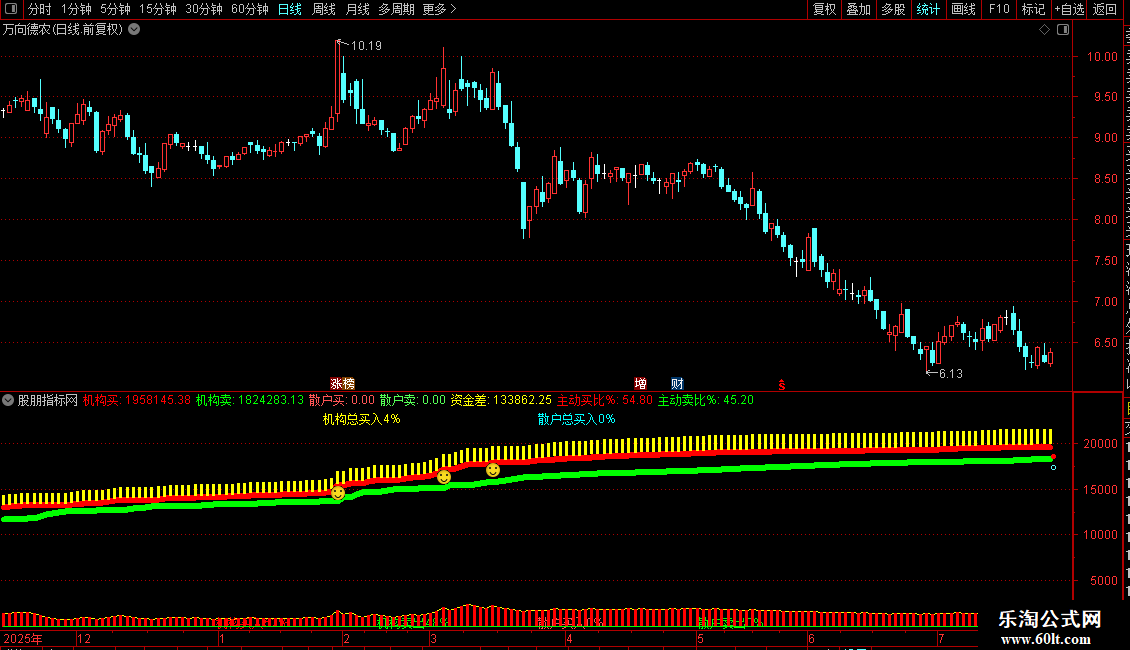
Task: Click the 散户买 value readout
Action: click(x=342, y=400)
